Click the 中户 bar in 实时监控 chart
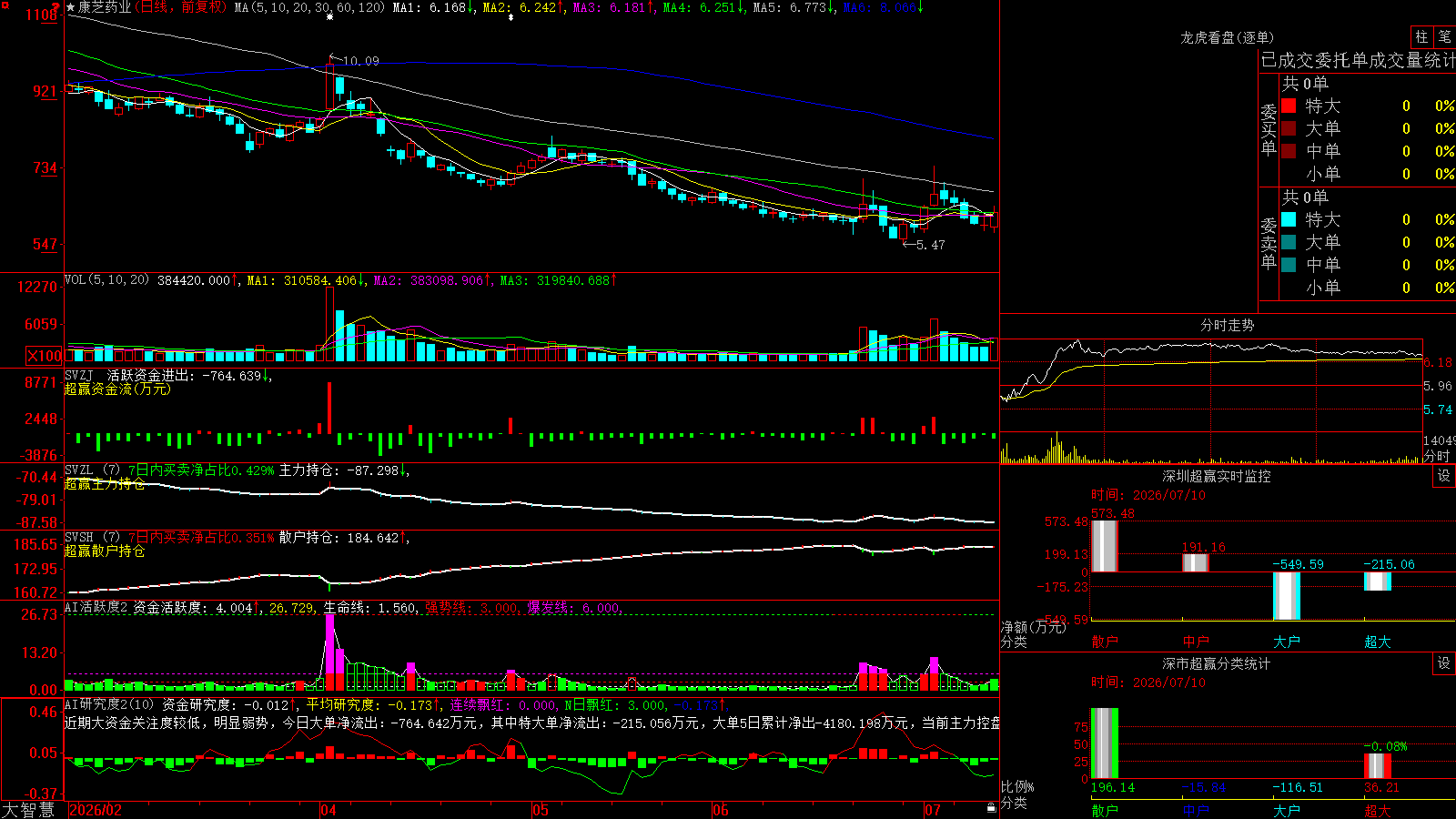The width and height of the screenshot is (1456, 819). (x=1195, y=562)
